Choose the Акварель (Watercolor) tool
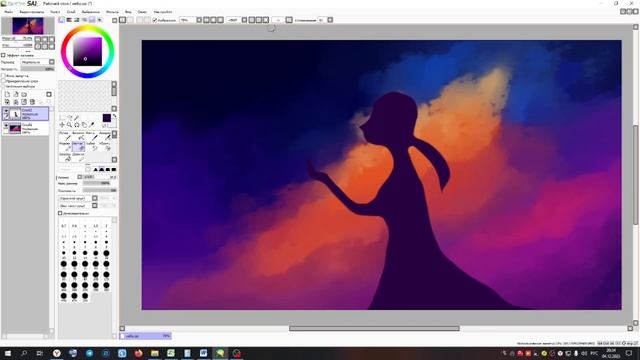The width and height of the screenshot is (640, 360). (104, 136)
